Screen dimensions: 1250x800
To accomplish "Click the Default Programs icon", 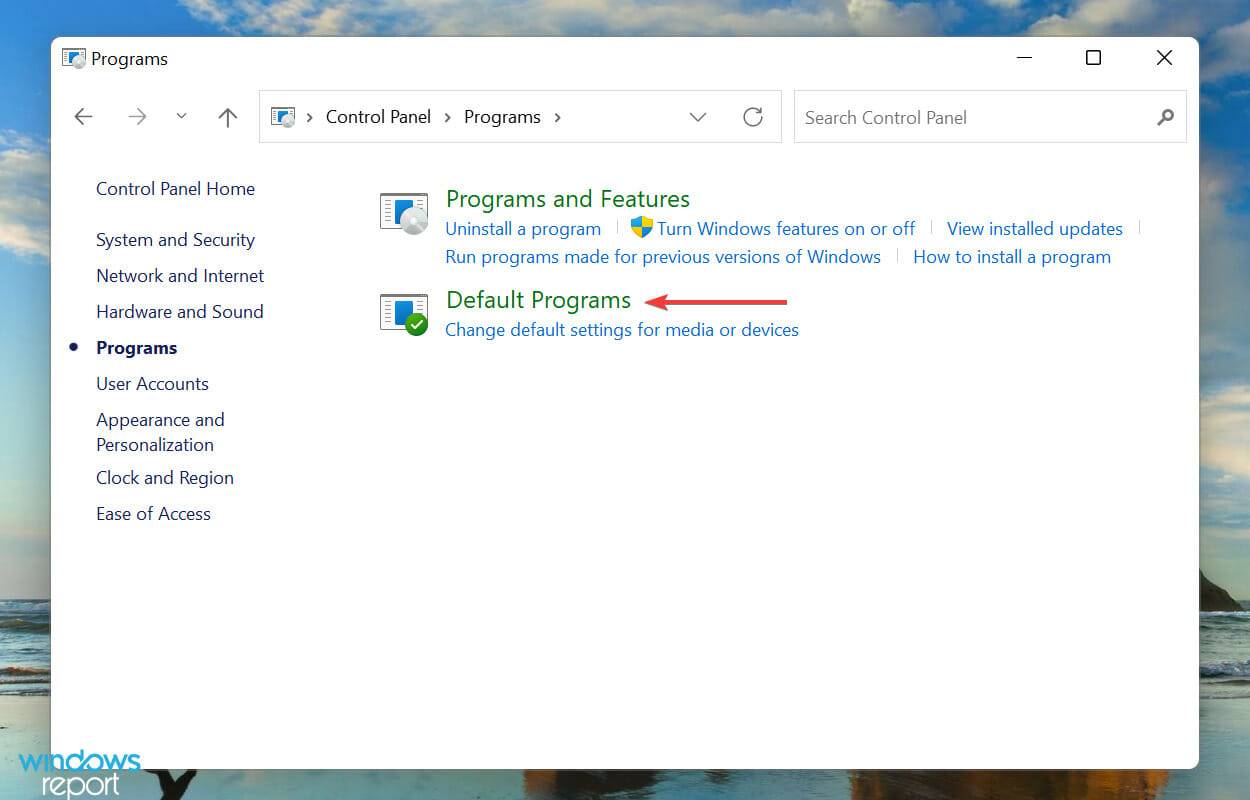I will pyautogui.click(x=403, y=312).
